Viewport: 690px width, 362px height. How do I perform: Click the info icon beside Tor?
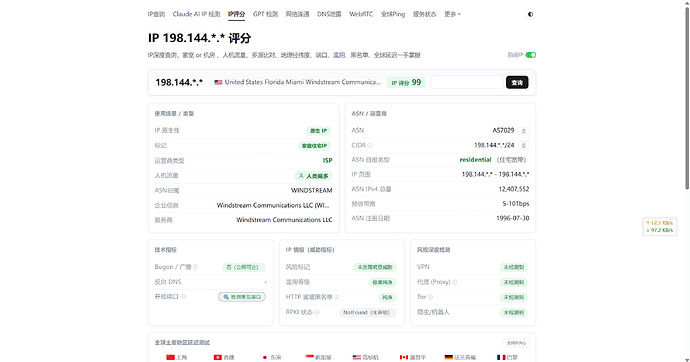[430, 297]
